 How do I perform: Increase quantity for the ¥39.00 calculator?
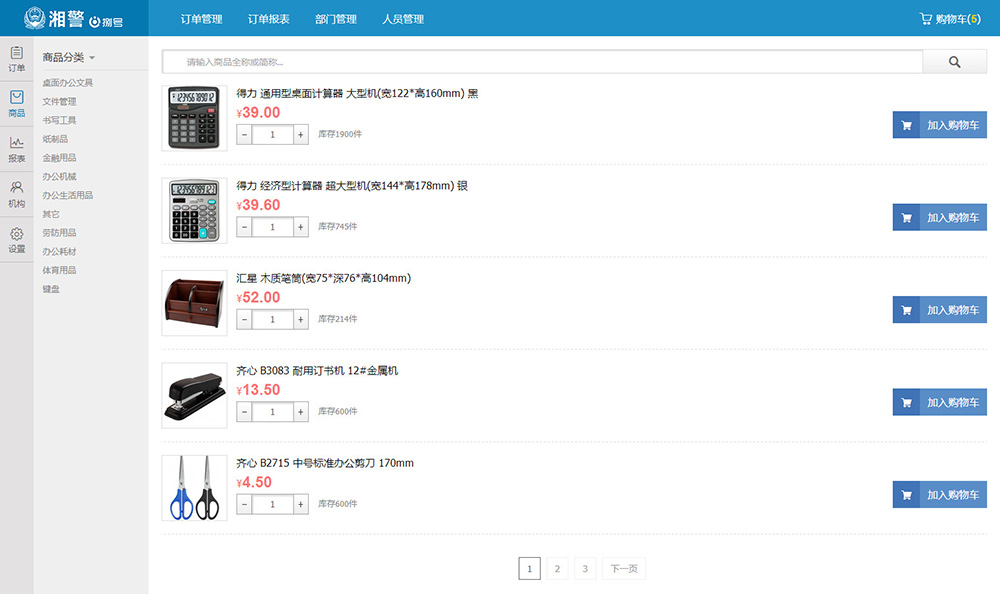(301, 135)
